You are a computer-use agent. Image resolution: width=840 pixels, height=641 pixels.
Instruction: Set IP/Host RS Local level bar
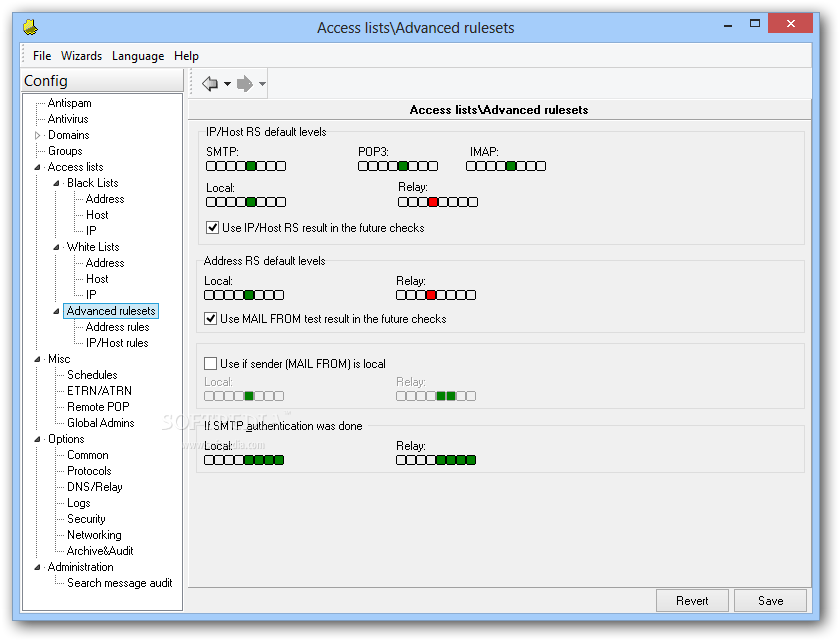pyautogui.click(x=246, y=202)
